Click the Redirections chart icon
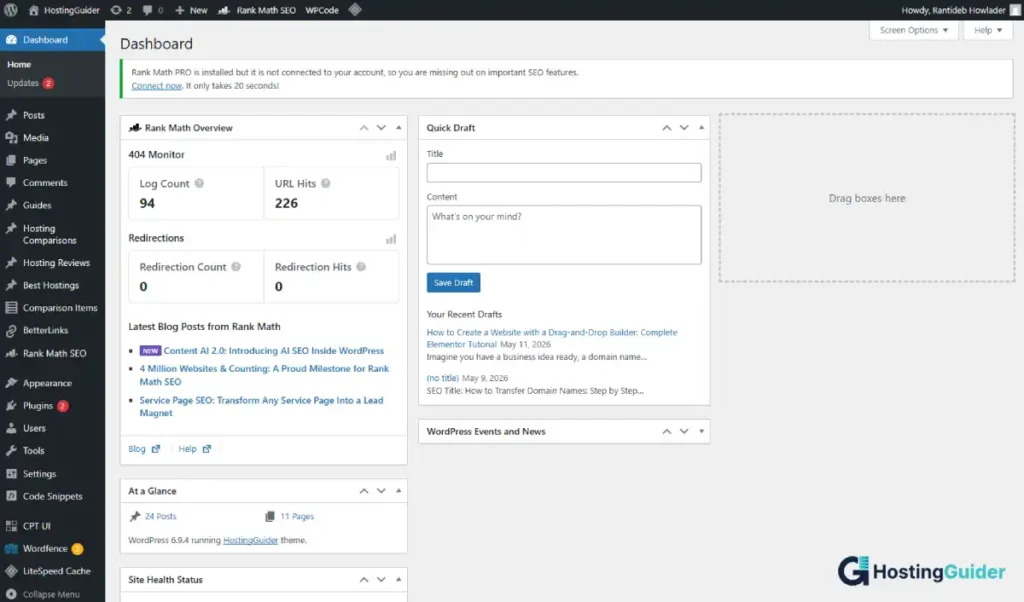This screenshot has height=602, width=1024. [391, 239]
